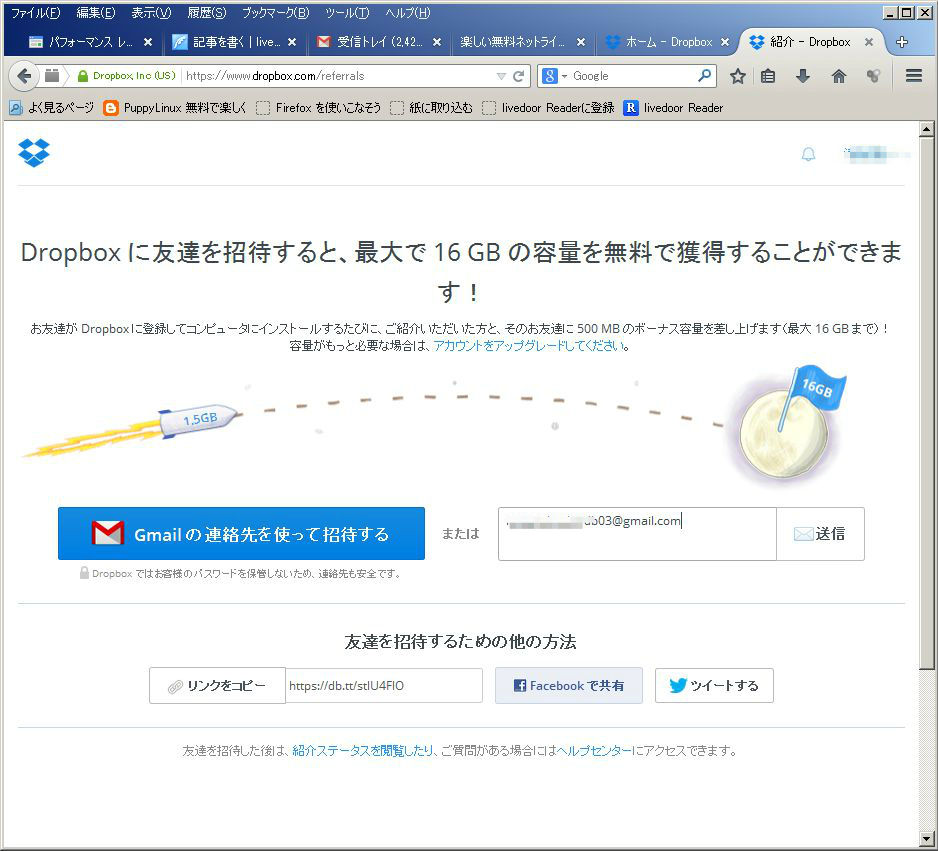Open the 編集 menu
This screenshot has width=938, height=851.
[96, 13]
